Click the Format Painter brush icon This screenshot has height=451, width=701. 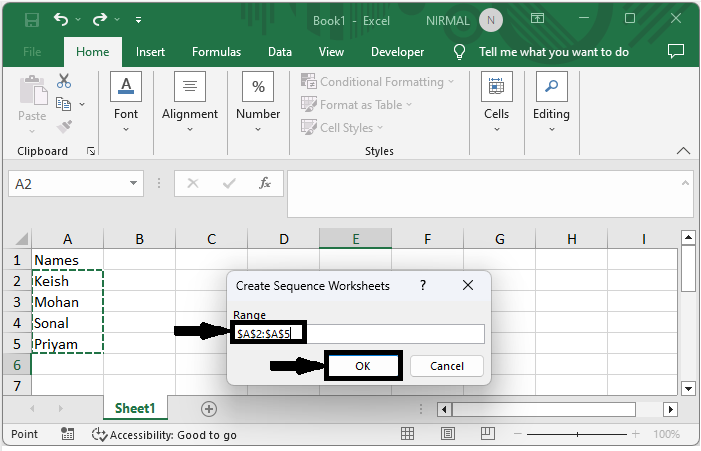pos(64,126)
